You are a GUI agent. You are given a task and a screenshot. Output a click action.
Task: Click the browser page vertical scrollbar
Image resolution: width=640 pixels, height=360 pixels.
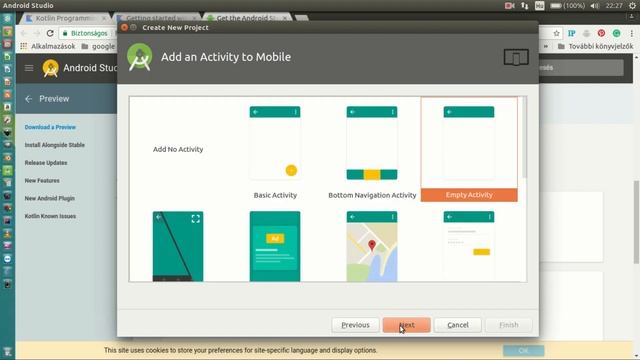[636, 222]
